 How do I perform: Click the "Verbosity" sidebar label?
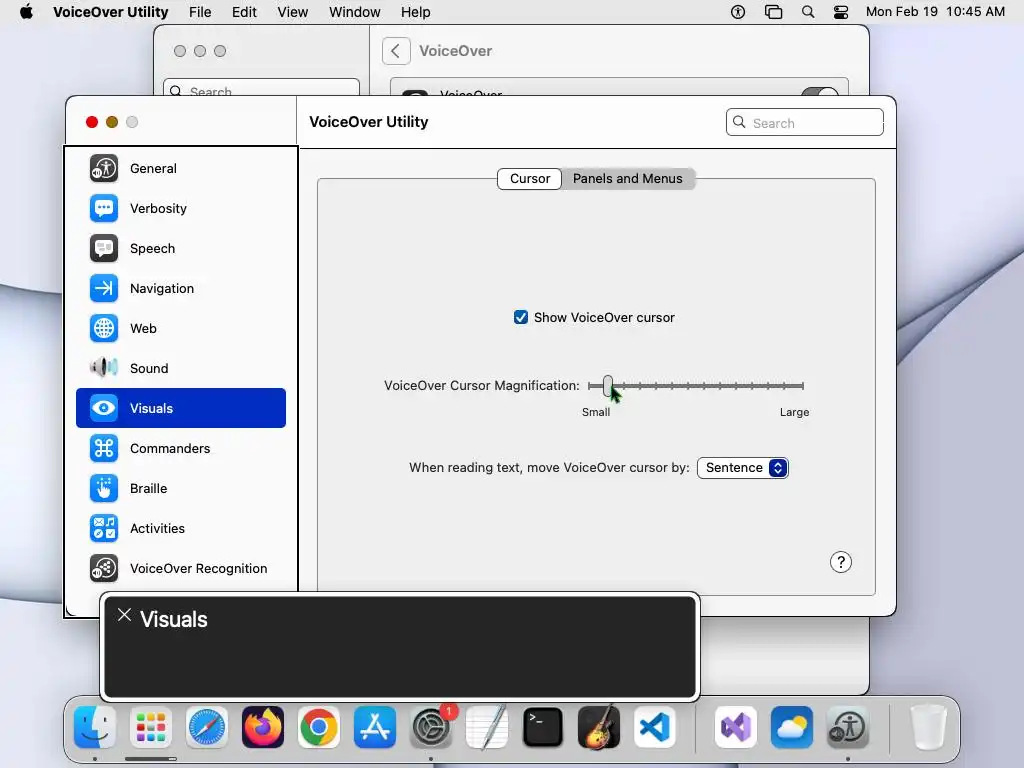158,208
